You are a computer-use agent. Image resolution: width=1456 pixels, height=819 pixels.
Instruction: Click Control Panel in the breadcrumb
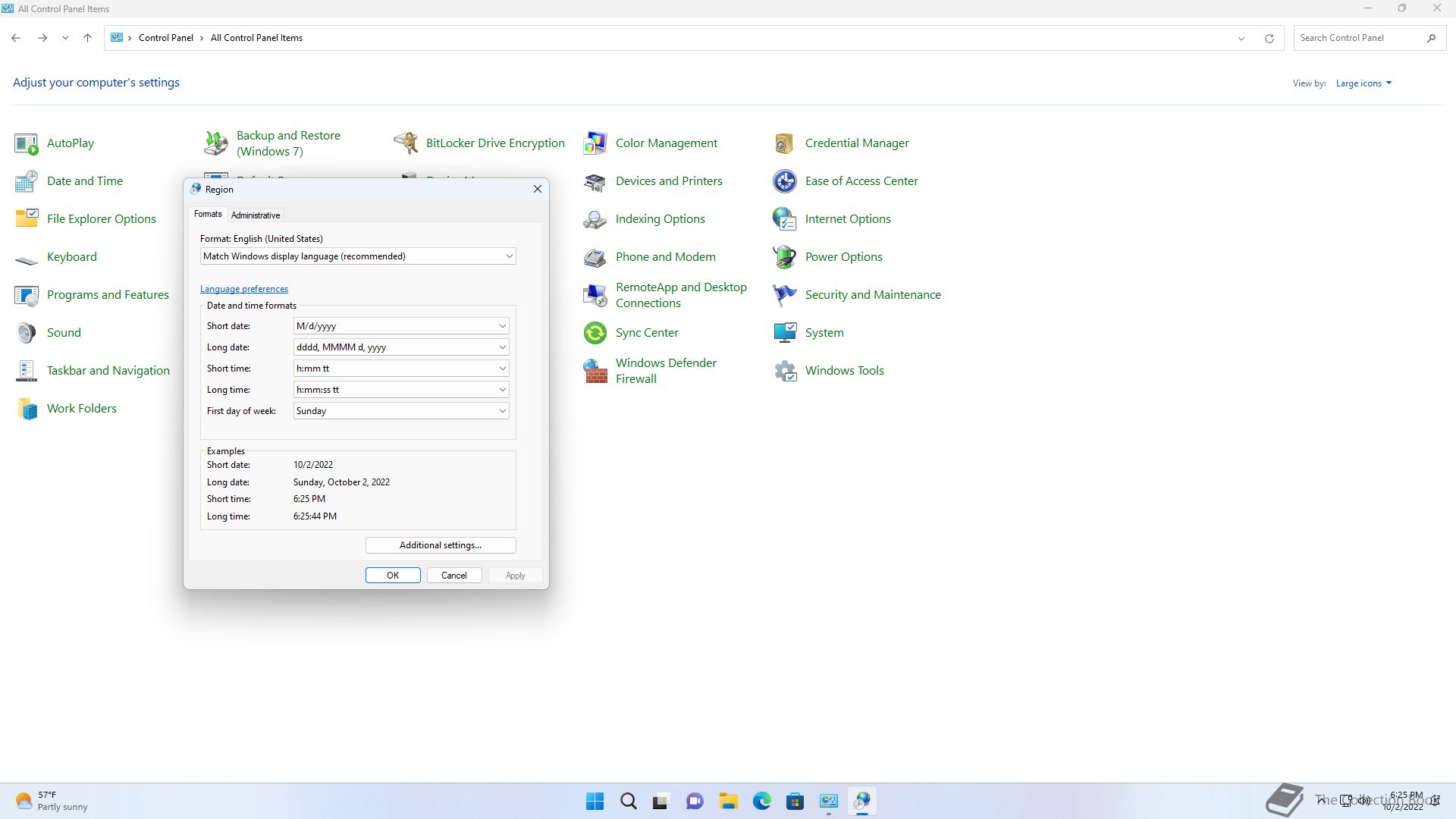(x=166, y=38)
